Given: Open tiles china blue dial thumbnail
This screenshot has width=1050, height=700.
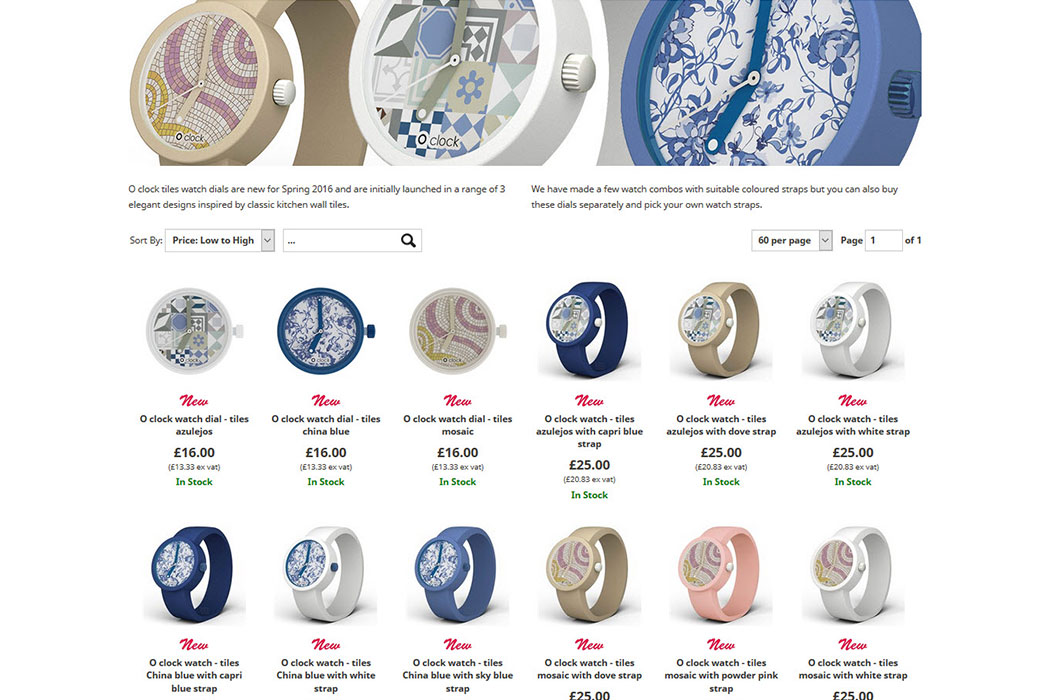Looking at the screenshot, I should [x=326, y=331].
